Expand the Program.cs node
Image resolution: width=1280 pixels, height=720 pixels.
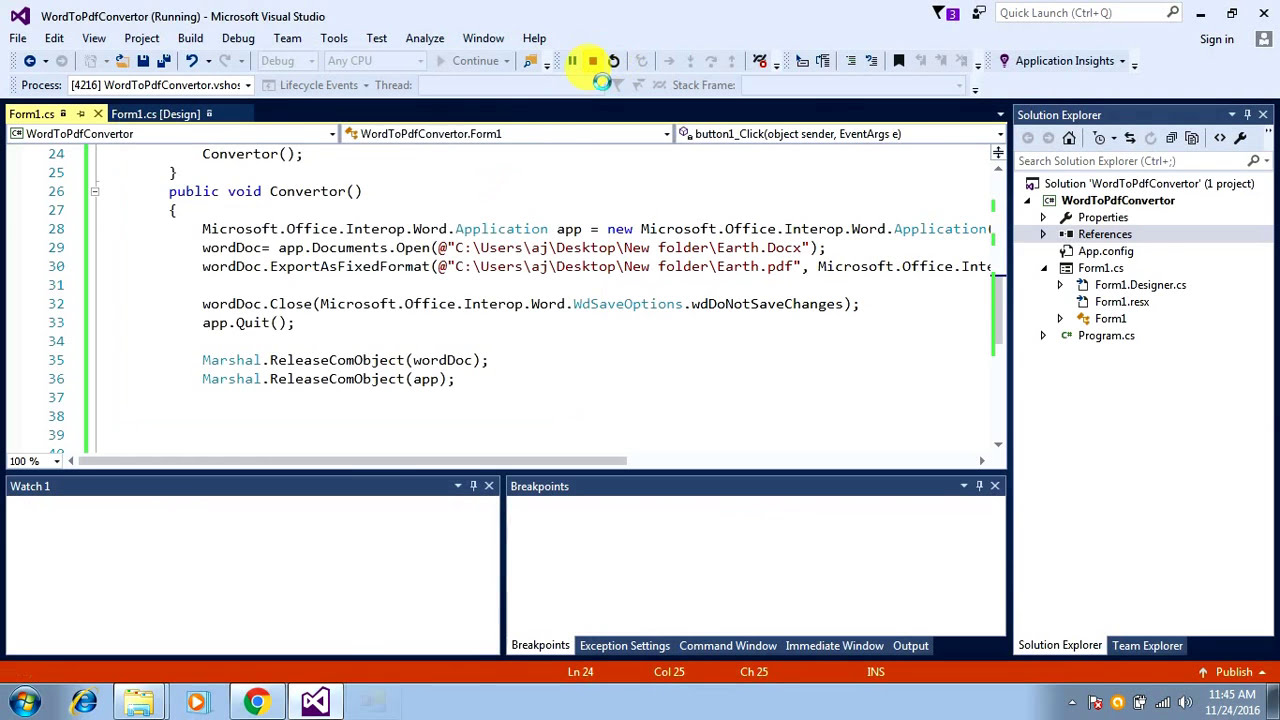click(x=1043, y=335)
